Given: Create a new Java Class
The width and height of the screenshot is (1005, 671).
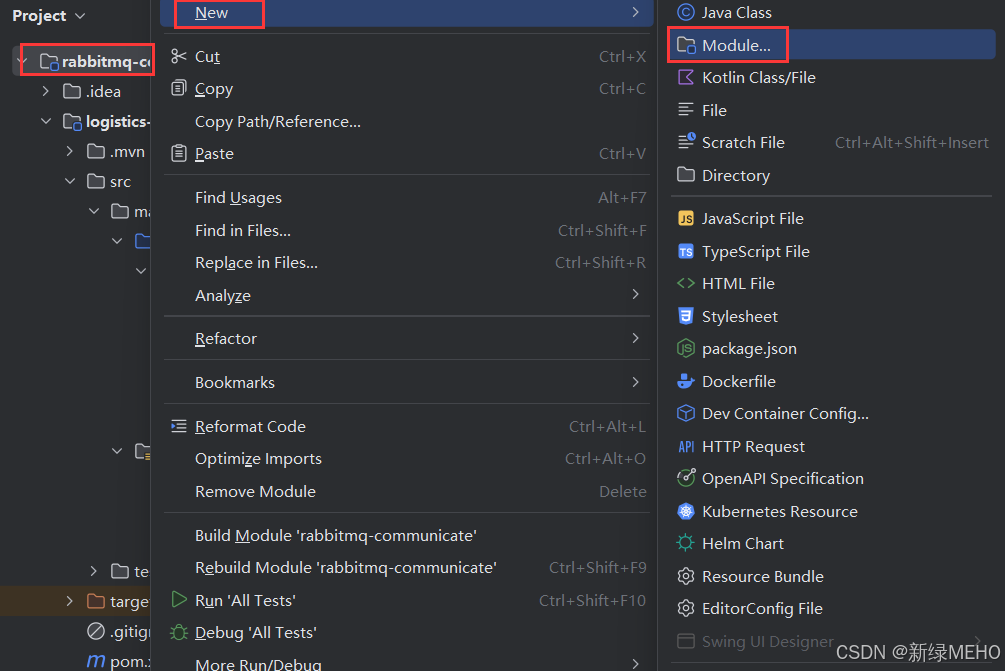Looking at the screenshot, I should pyautogui.click(x=745, y=12).
